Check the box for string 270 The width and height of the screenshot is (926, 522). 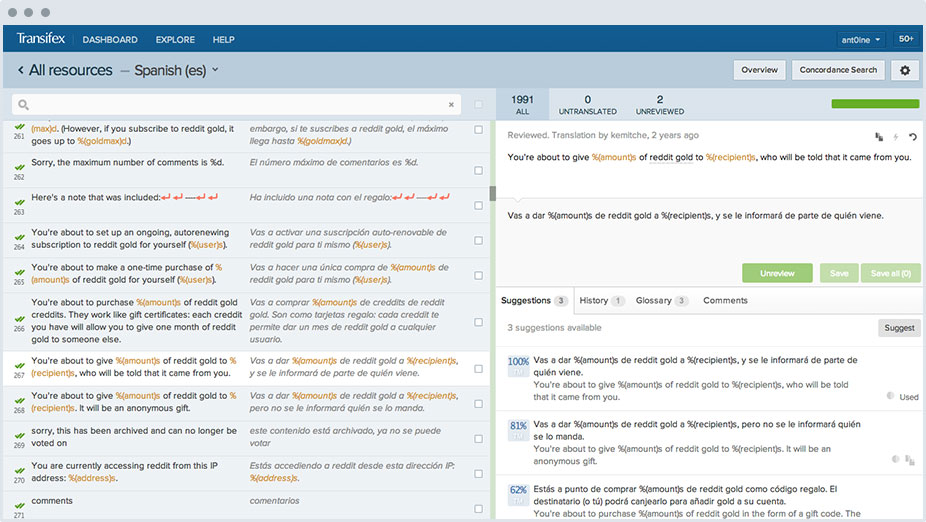pyautogui.click(x=478, y=474)
